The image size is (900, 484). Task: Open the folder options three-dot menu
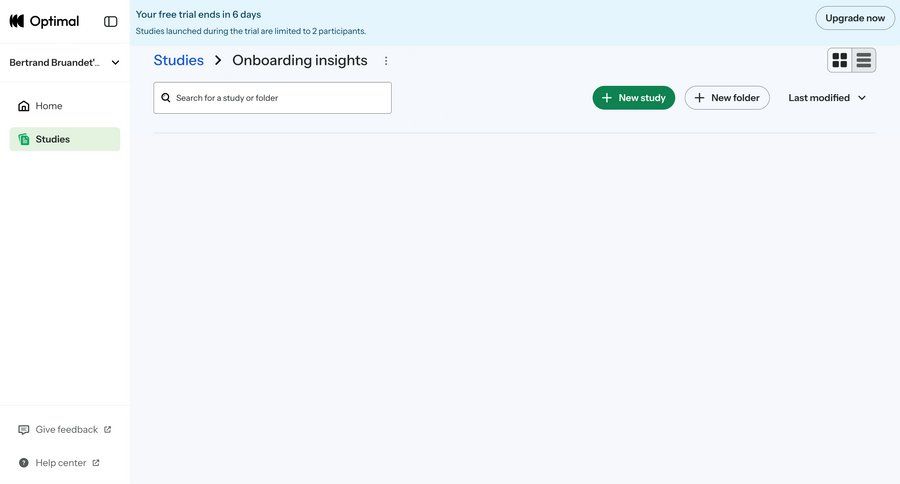point(386,61)
